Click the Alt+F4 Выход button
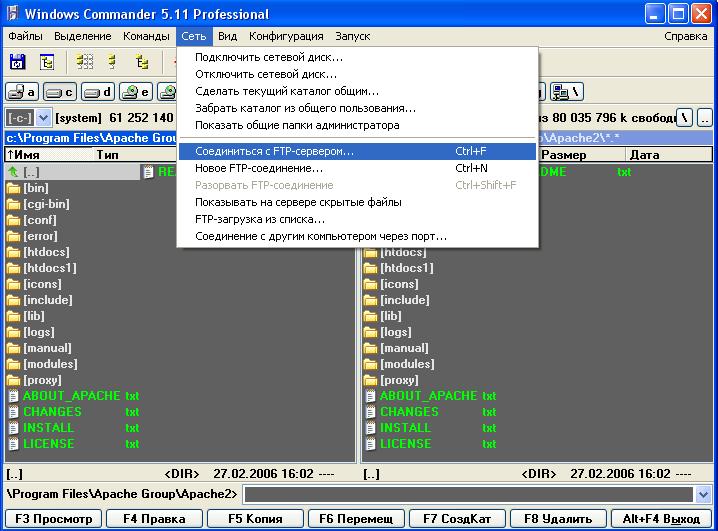The image size is (718, 531). (x=661, y=519)
